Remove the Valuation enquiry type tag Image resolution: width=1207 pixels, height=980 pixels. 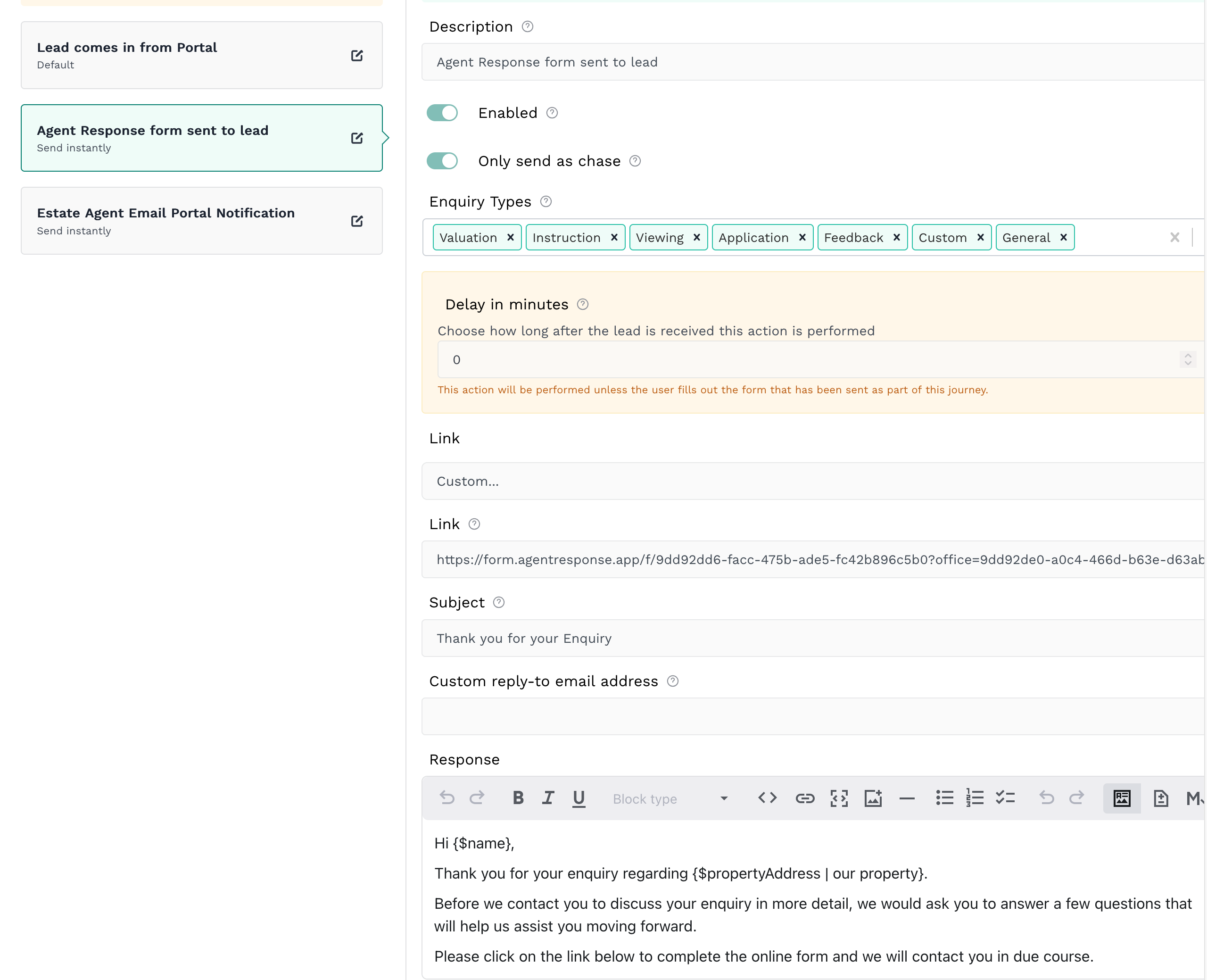tap(510, 237)
